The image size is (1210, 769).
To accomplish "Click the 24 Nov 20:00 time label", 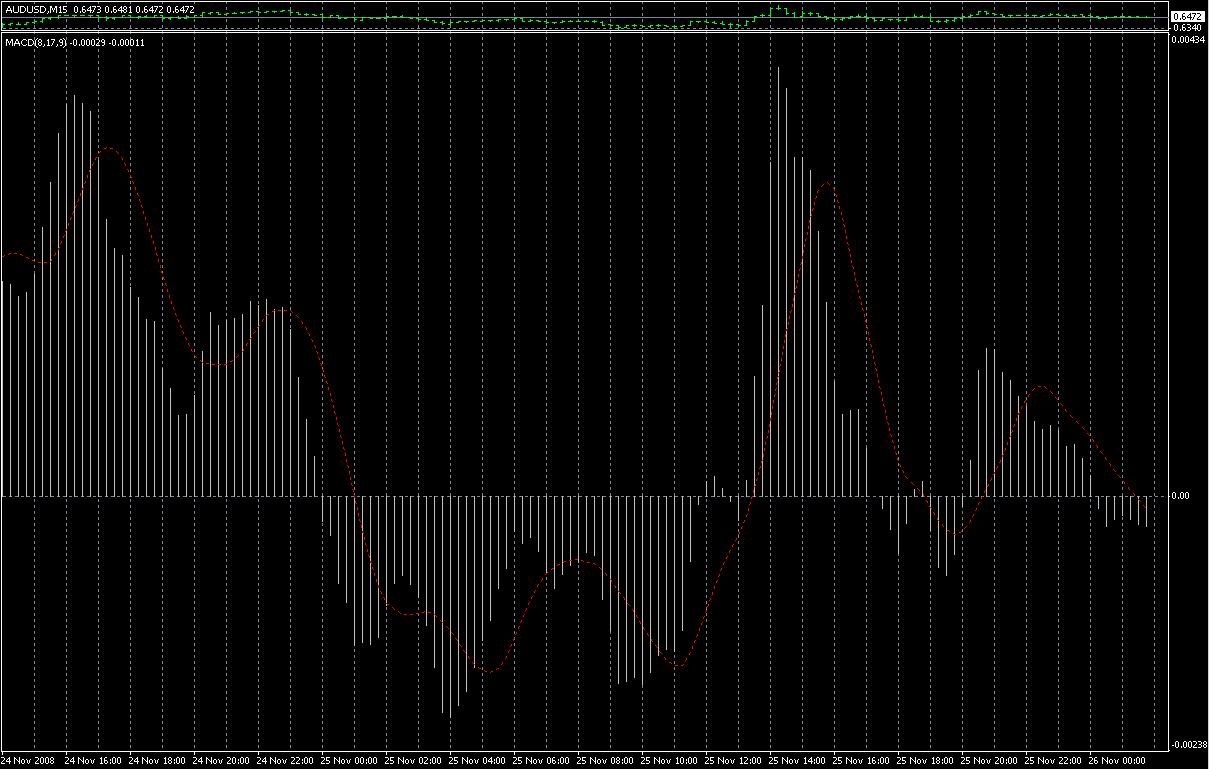I will (x=221, y=760).
